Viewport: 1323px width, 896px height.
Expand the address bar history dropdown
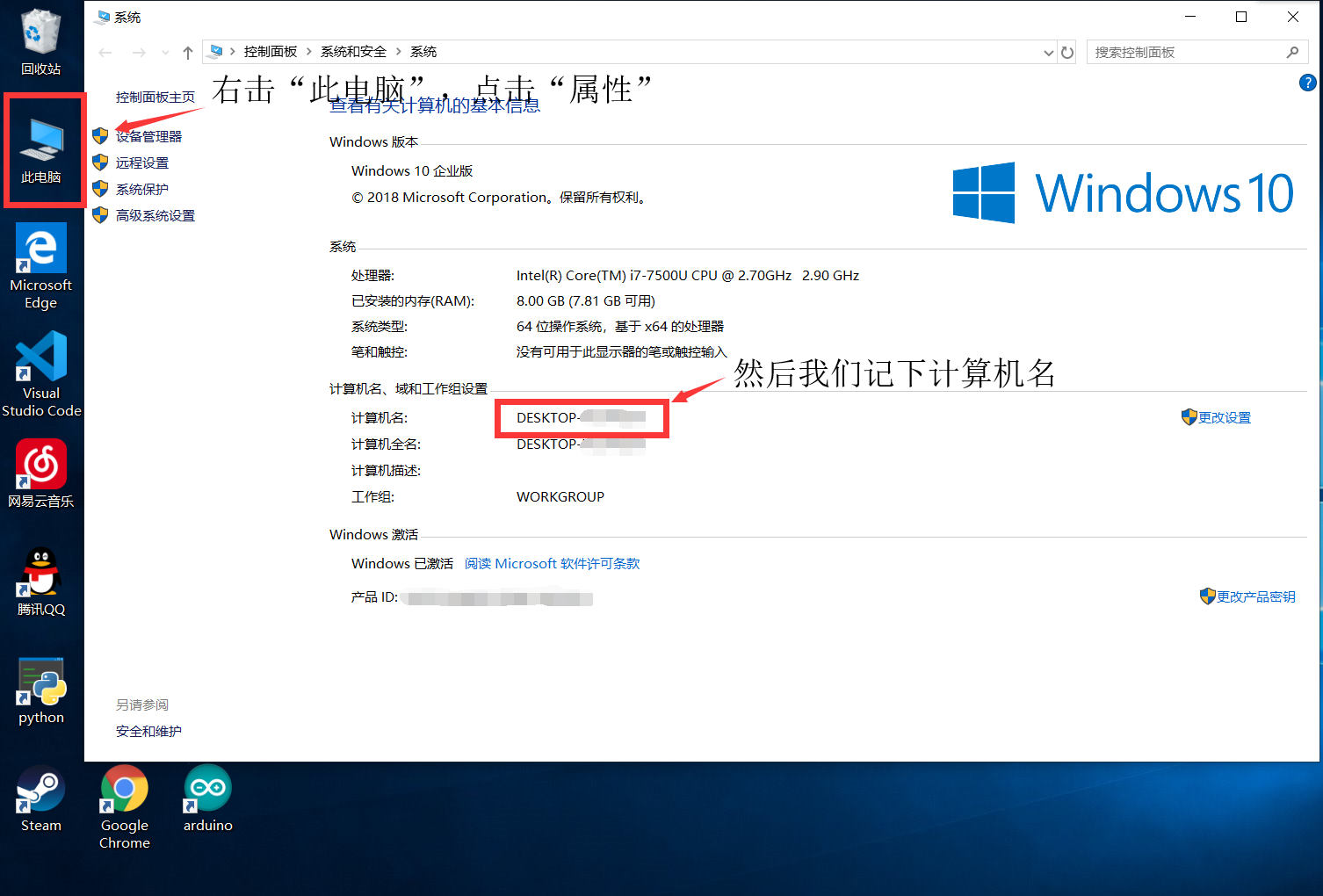click(x=1048, y=53)
